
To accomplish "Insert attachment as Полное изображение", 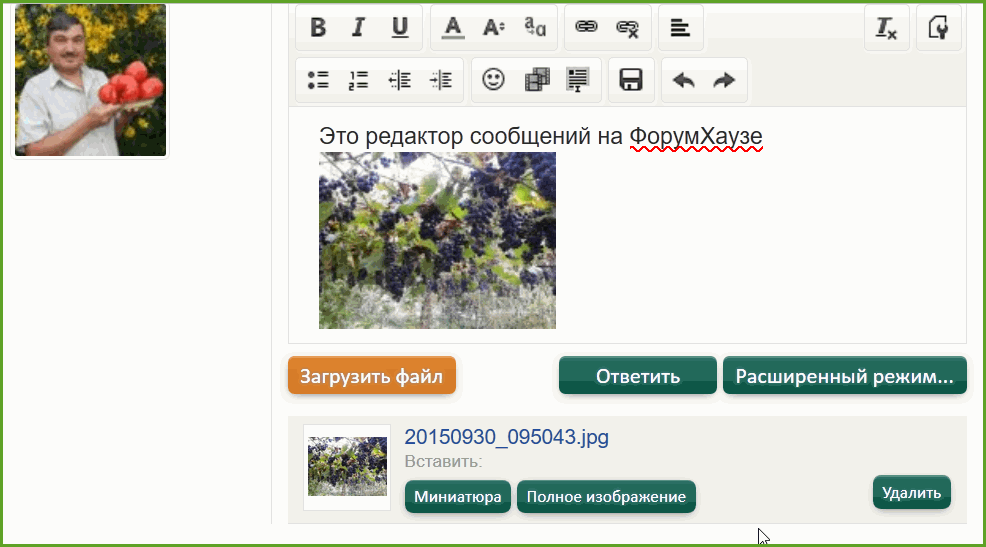I will 606,497.
